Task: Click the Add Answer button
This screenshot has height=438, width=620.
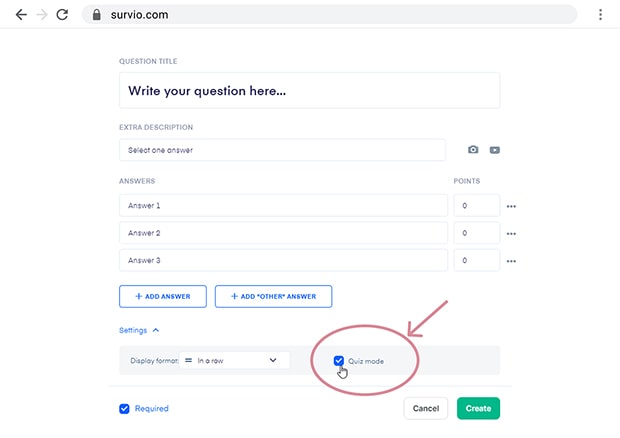Action: coord(162,297)
